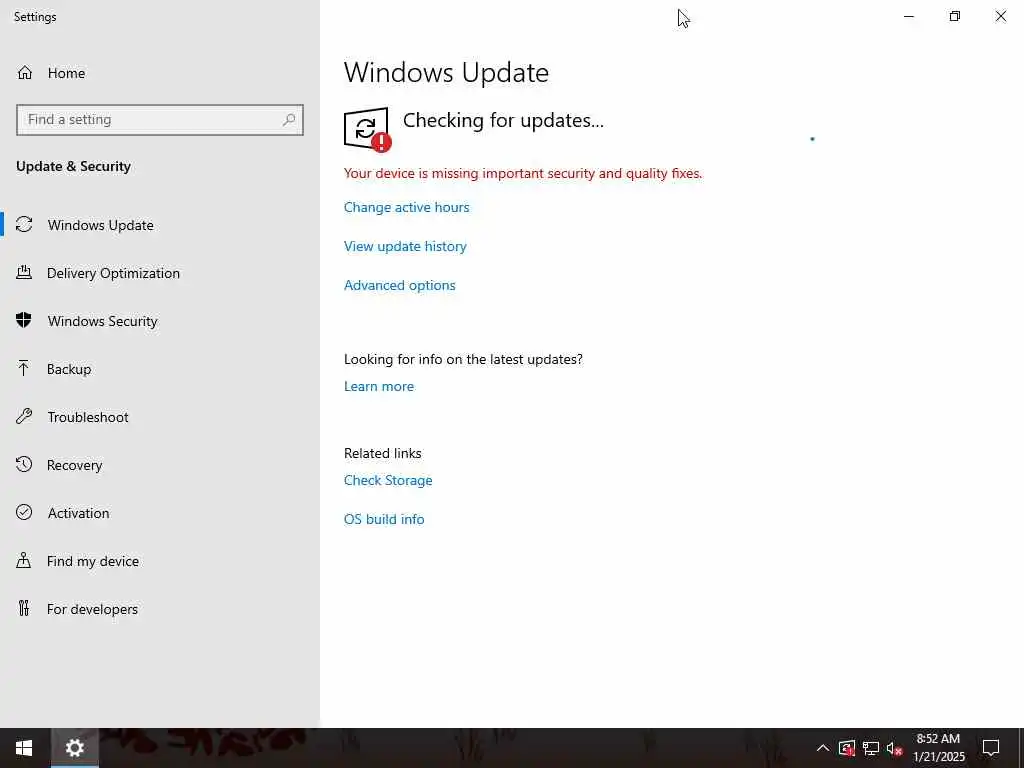Click the Windows Update sync arrows sidebar icon

coord(24,225)
